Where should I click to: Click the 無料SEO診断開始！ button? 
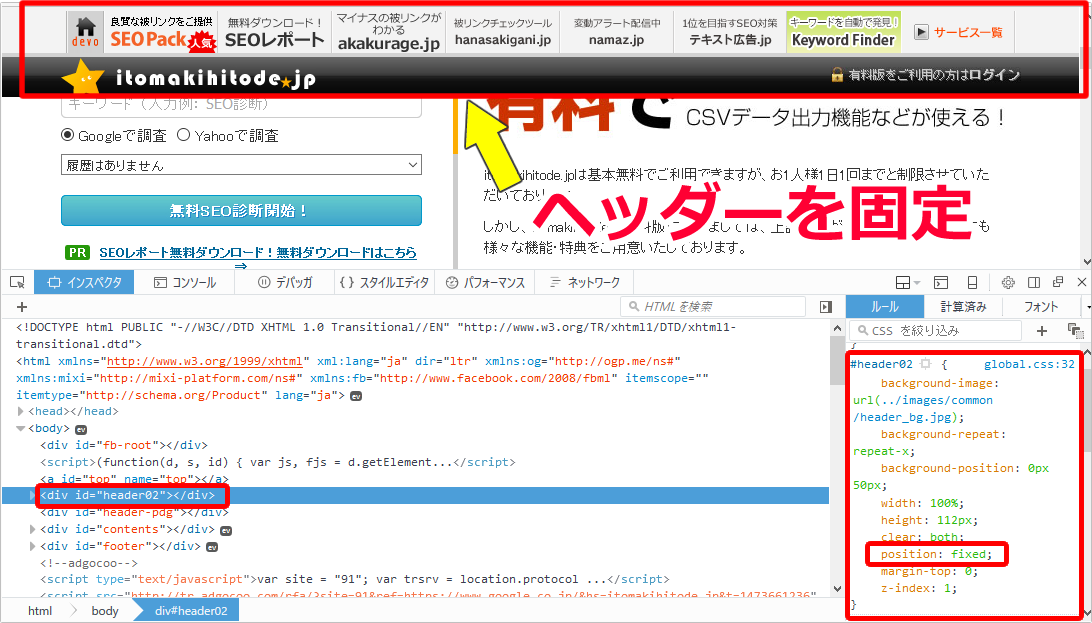(241, 211)
